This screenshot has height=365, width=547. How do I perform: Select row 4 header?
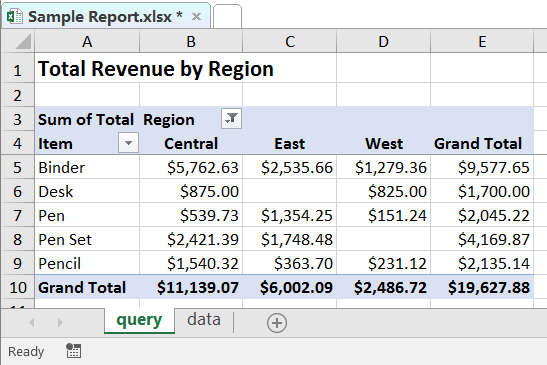click(18, 143)
